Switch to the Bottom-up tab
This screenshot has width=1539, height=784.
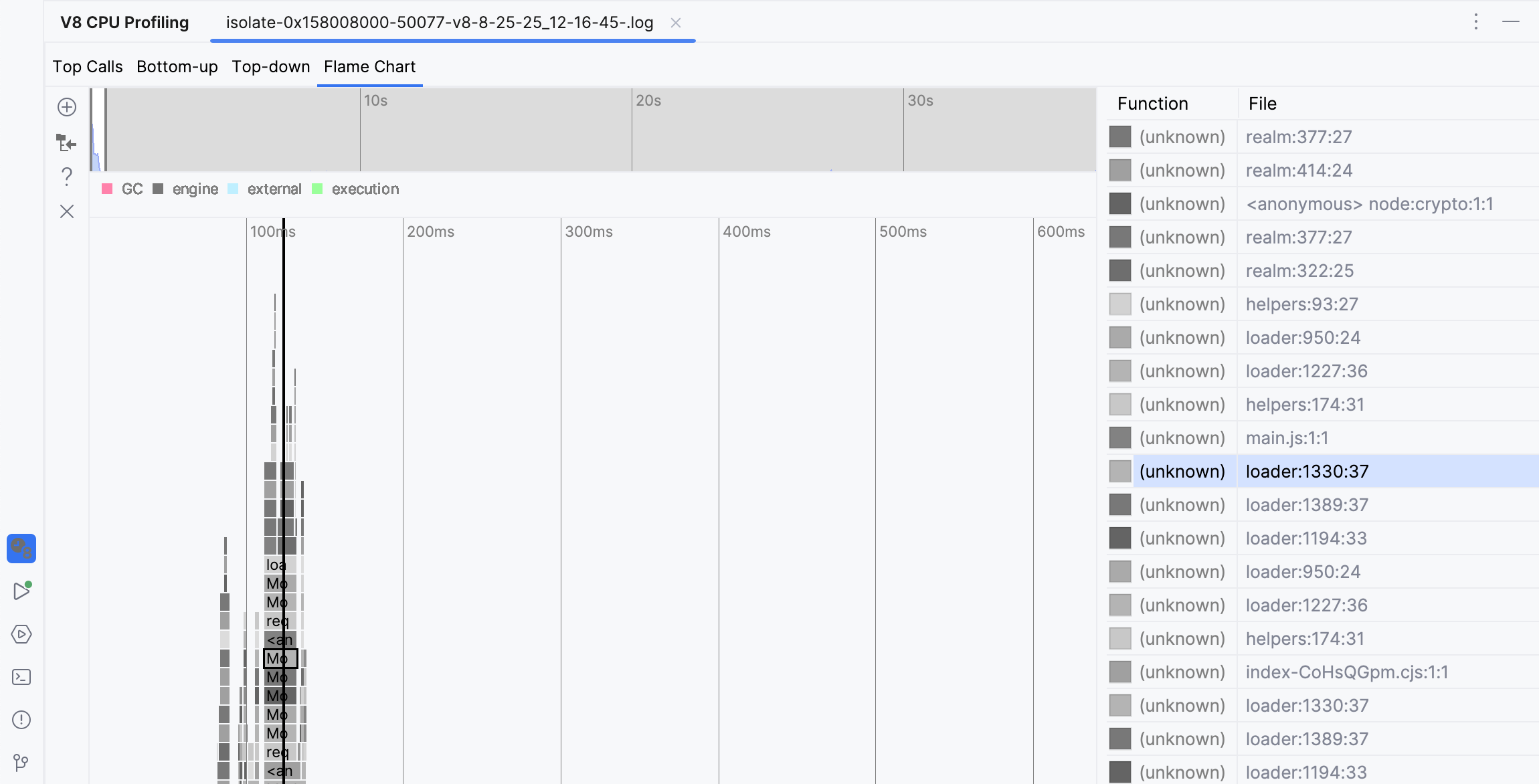pyautogui.click(x=177, y=67)
